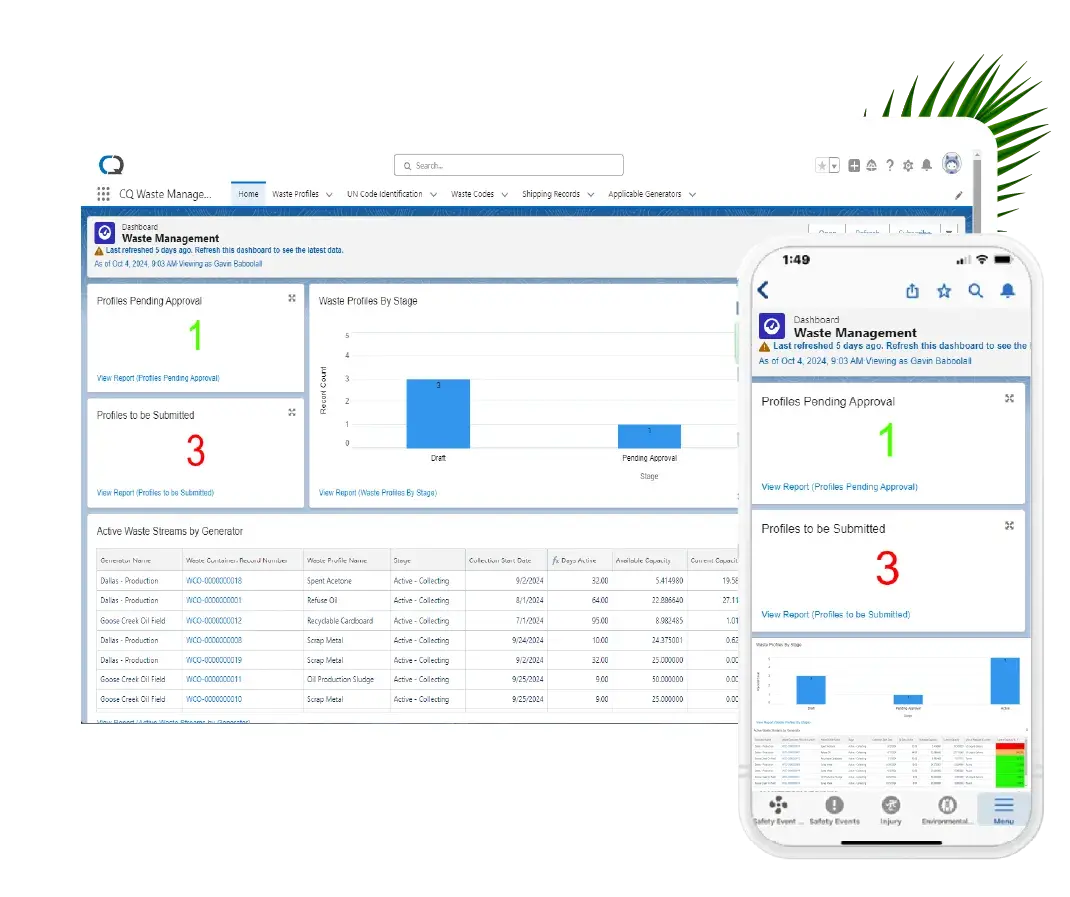Click the desktop Help question mark icon
Viewport: 1070px width, 897px height.
[889, 166]
